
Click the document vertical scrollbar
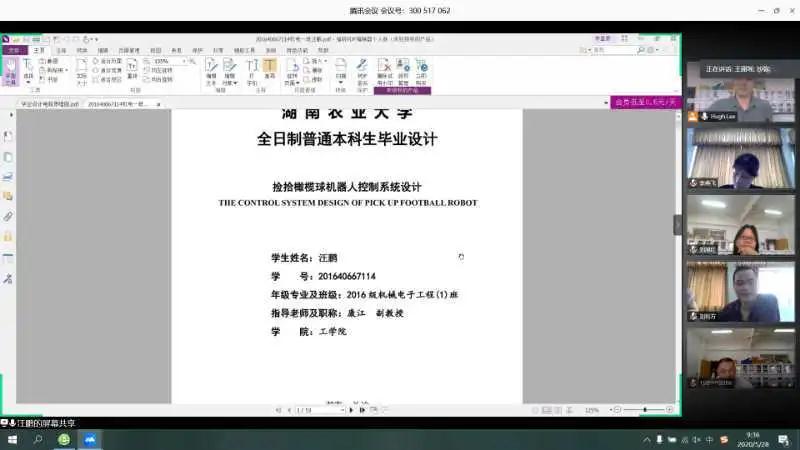pyautogui.click(x=678, y=258)
